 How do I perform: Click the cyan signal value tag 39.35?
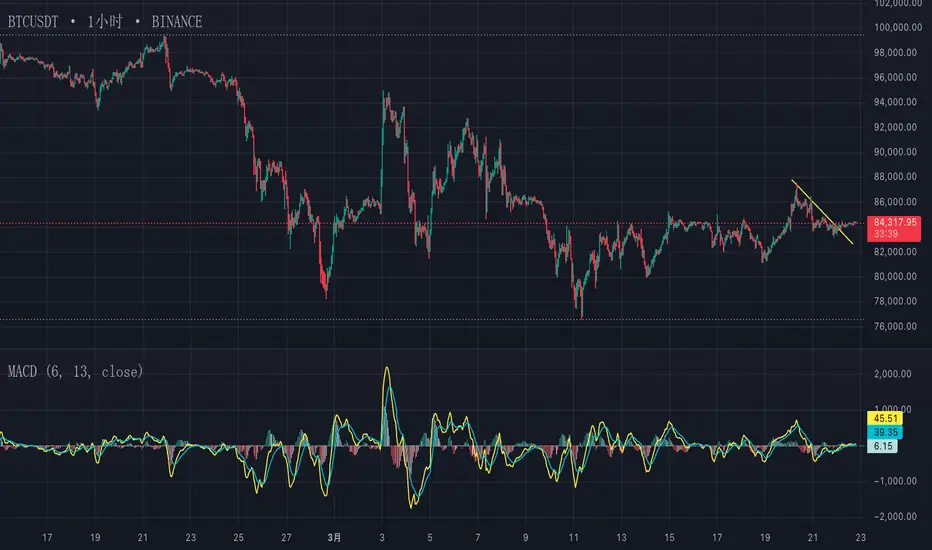(885, 432)
